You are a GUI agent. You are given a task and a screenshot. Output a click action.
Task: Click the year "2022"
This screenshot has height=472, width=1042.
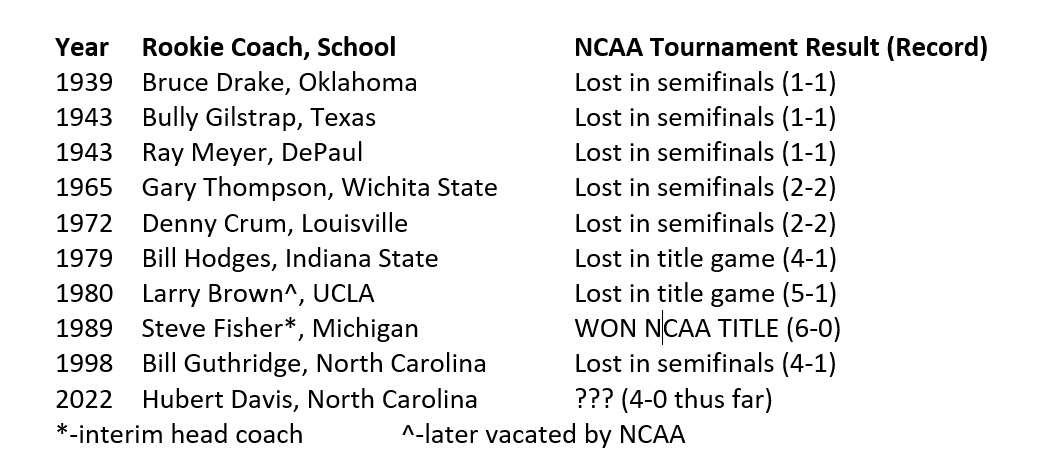pyautogui.click(x=84, y=400)
